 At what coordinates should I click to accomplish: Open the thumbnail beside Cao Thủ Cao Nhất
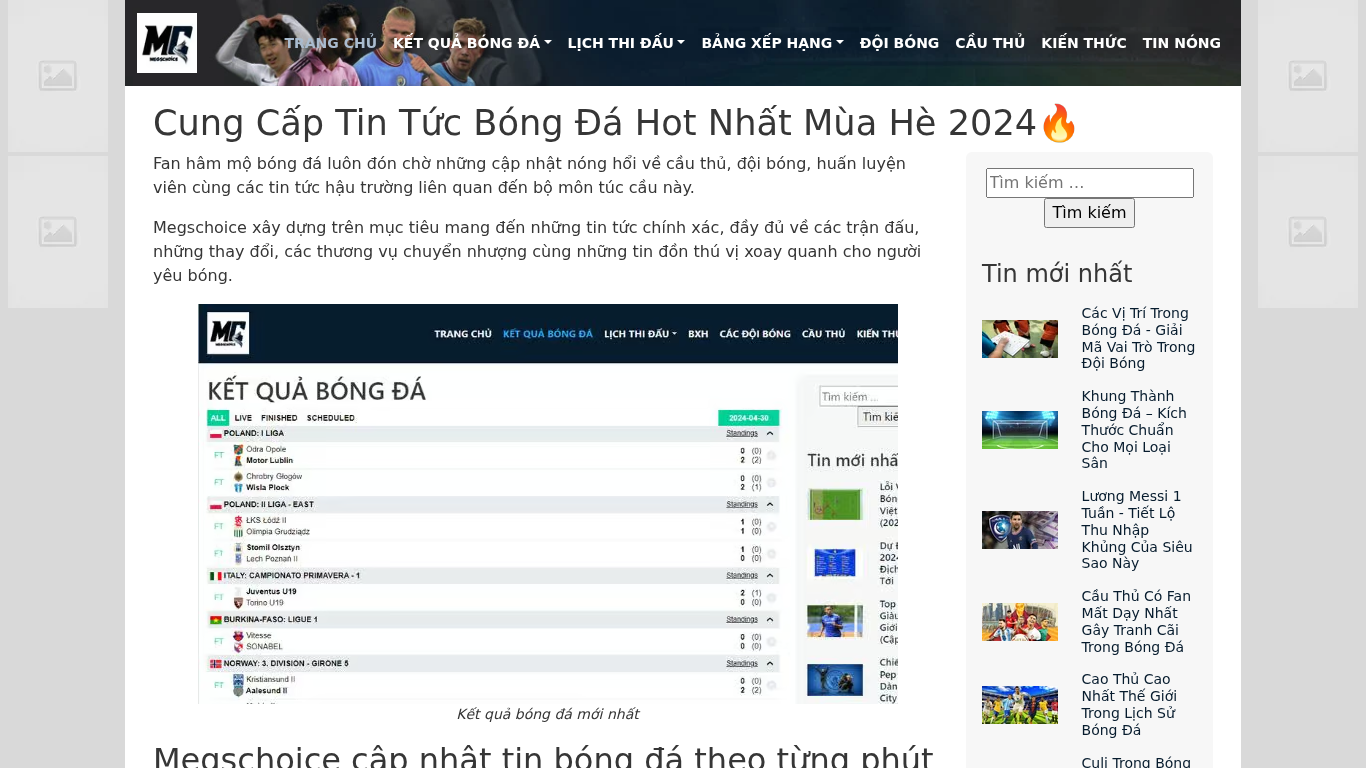coord(1020,705)
